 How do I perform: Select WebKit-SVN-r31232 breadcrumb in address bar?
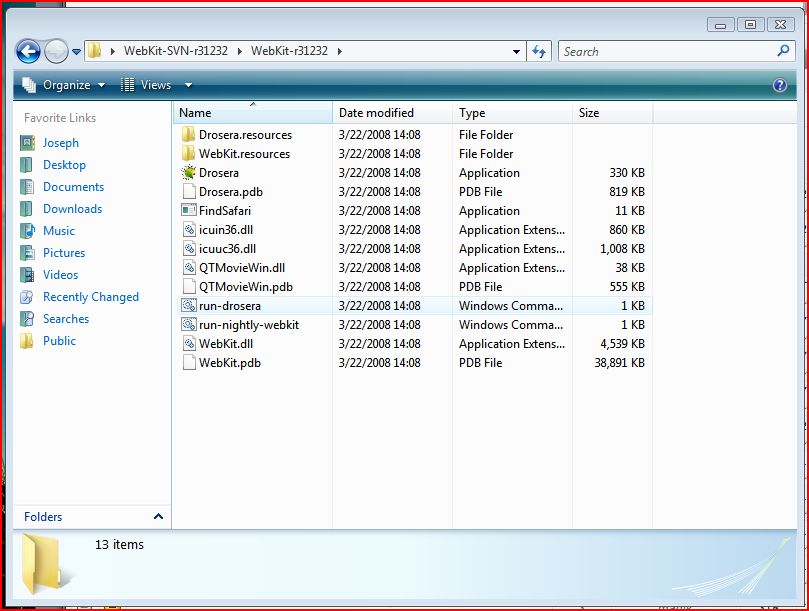(x=175, y=51)
